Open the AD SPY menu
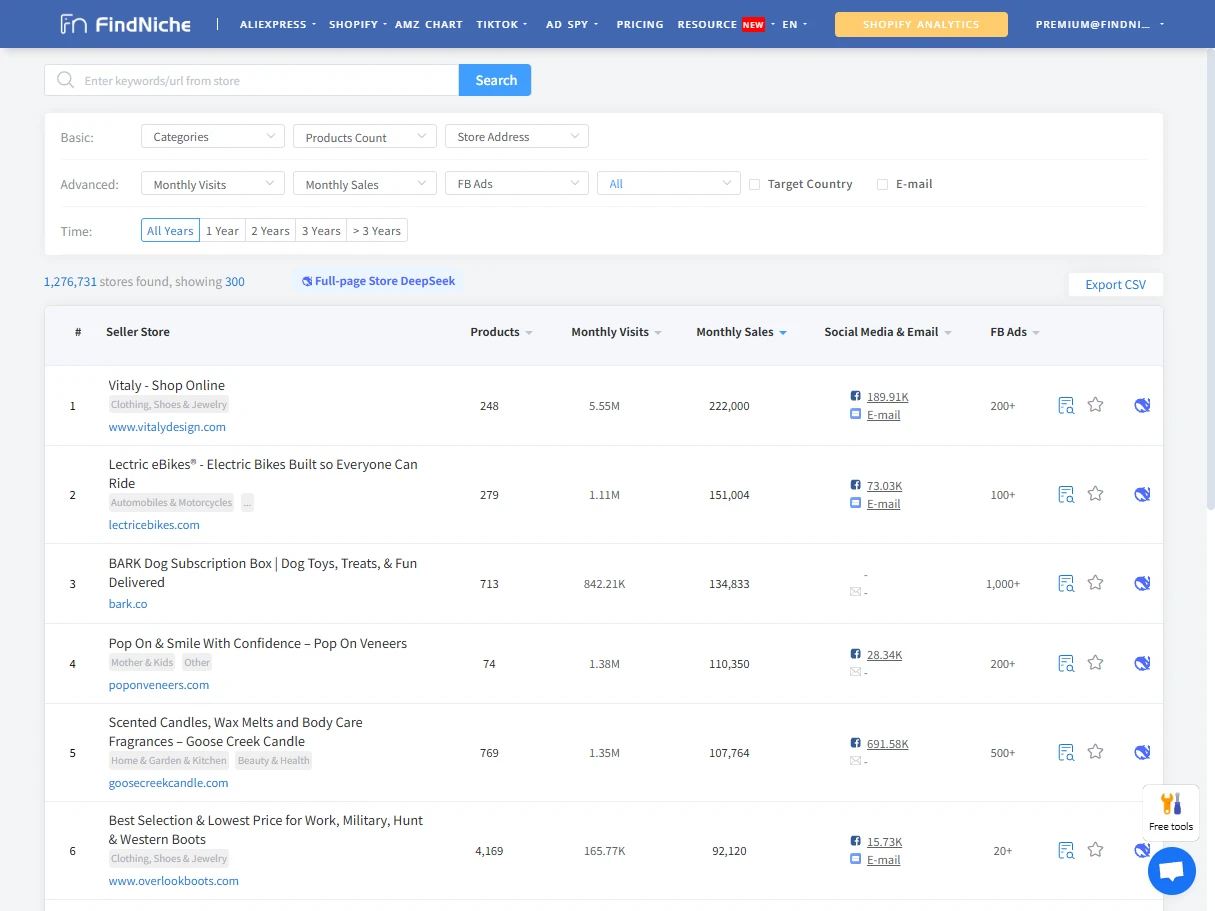 (x=573, y=24)
